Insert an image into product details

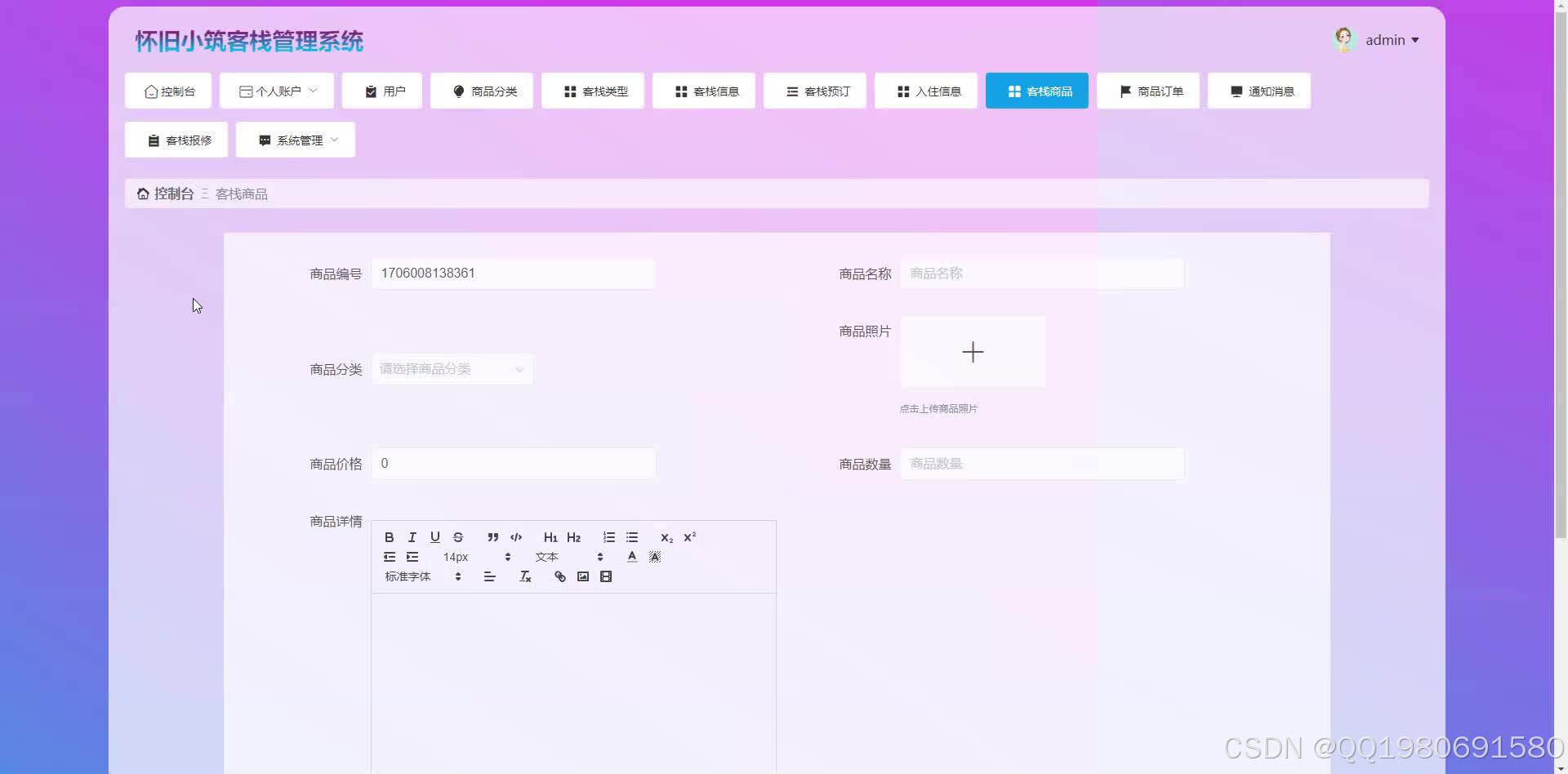pyautogui.click(x=582, y=576)
